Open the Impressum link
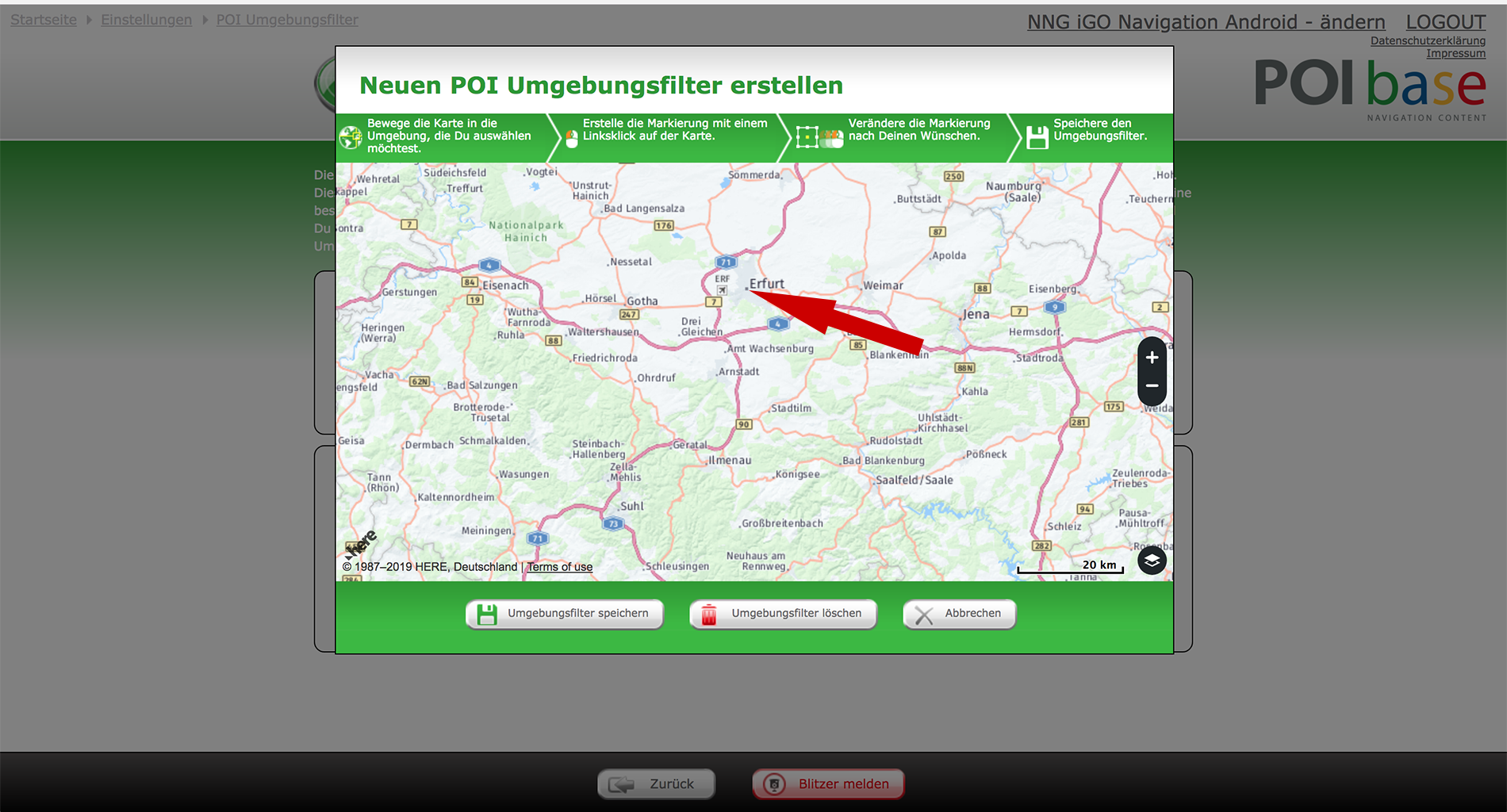 1455,53
